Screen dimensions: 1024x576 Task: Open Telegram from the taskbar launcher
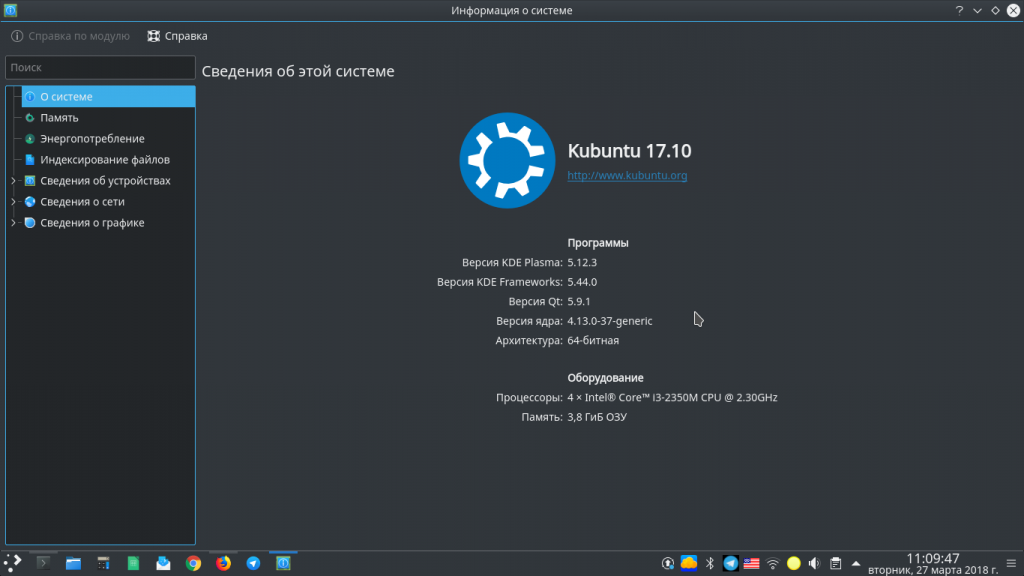coord(253,563)
